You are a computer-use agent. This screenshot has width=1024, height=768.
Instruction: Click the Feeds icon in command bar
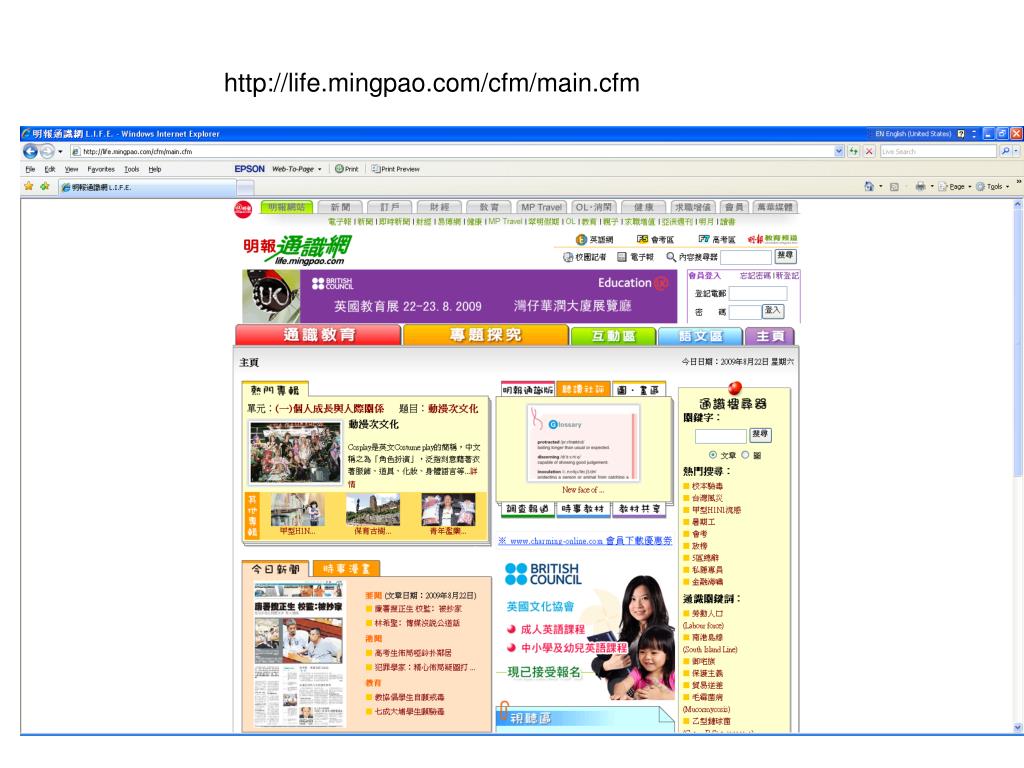coord(895,187)
